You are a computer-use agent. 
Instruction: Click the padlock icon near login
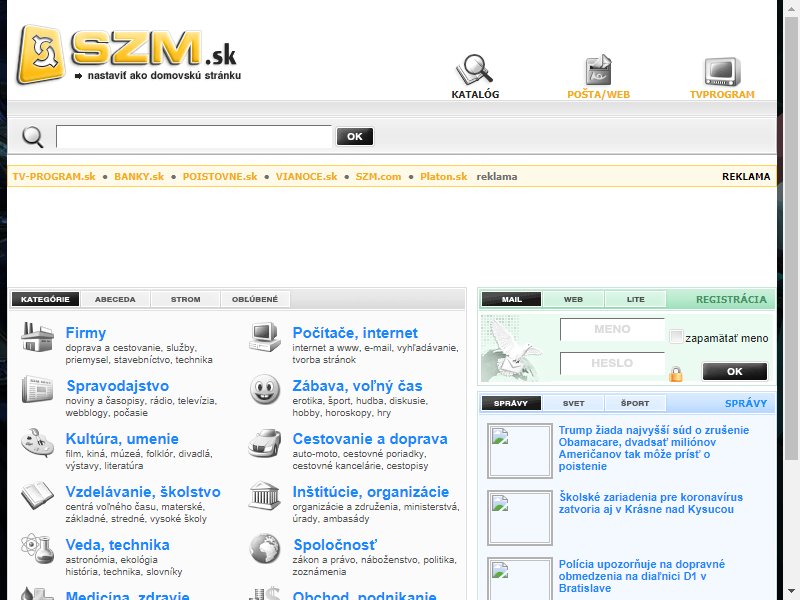pos(676,374)
